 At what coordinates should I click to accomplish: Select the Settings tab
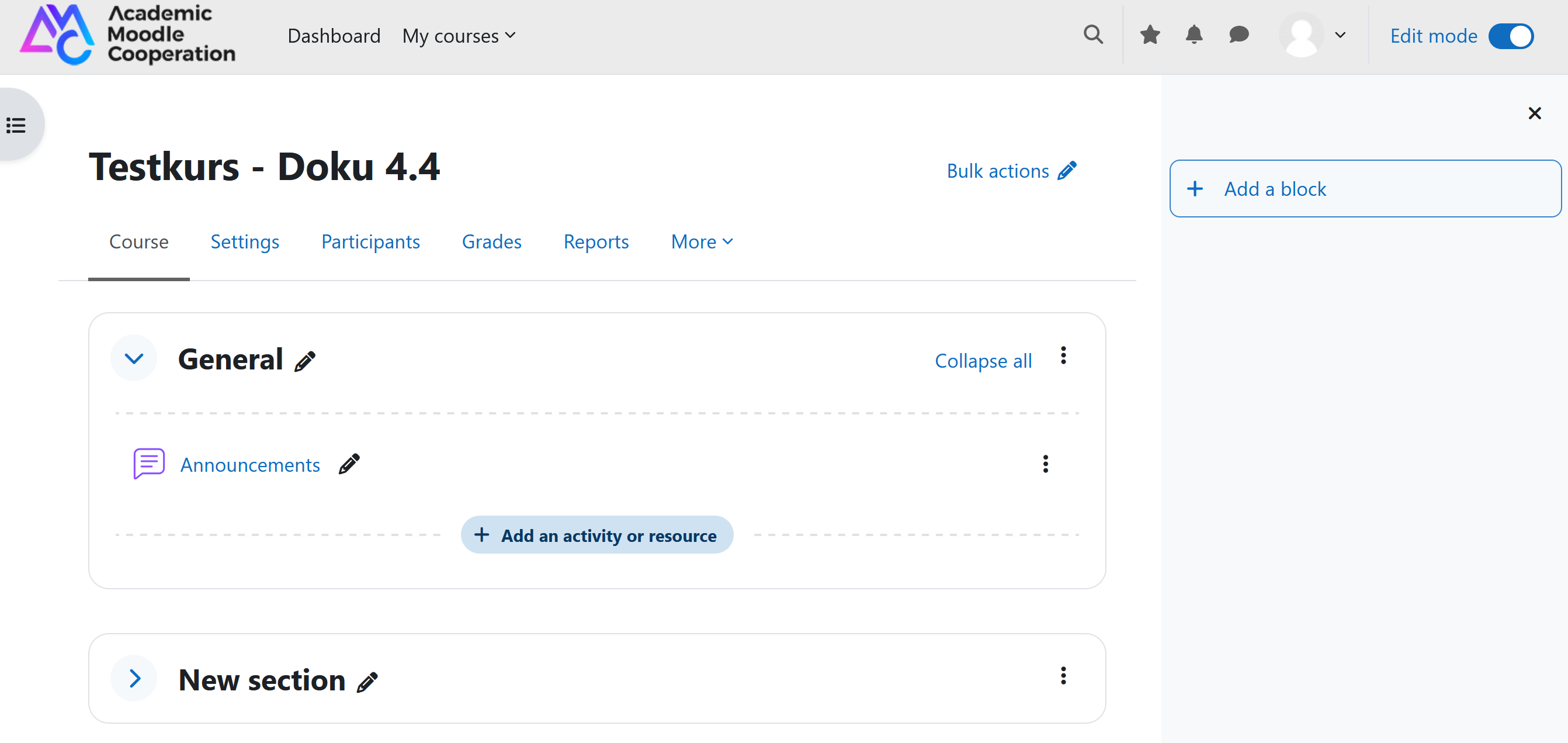point(245,241)
